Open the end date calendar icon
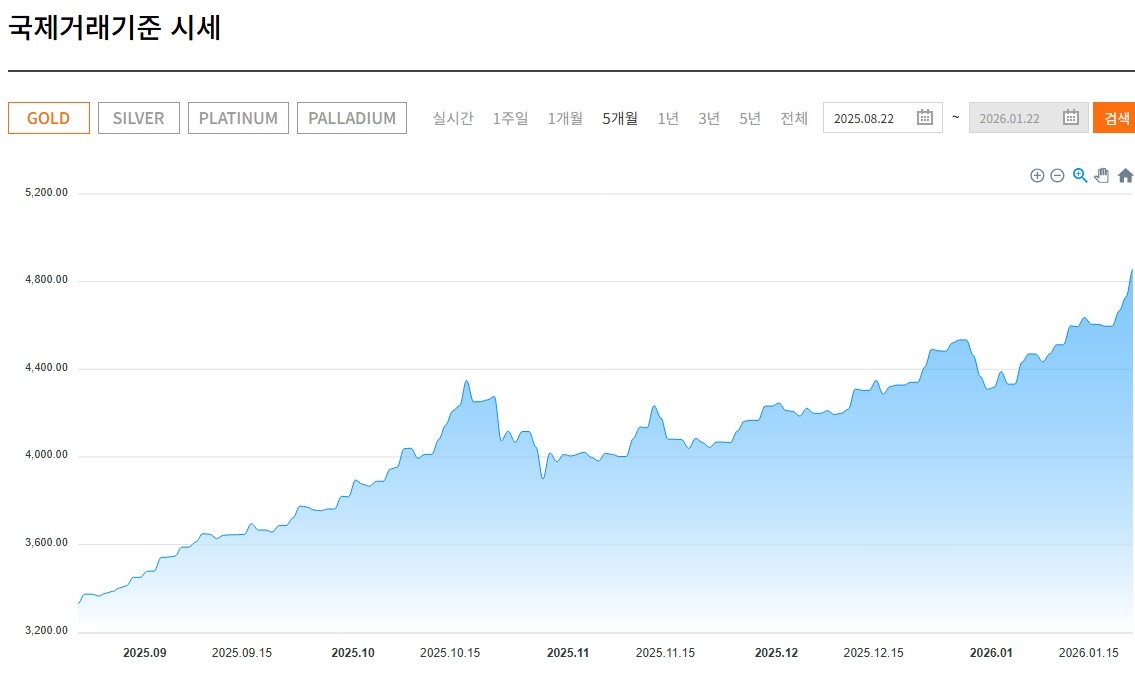This screenshot has height=683, width=1135. coord(1071,117)
